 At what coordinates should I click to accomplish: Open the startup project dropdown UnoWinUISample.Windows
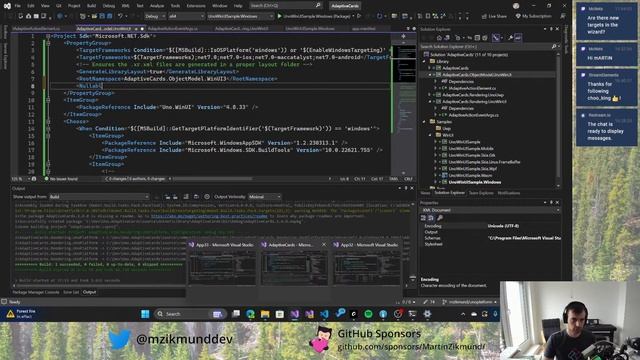[240, 16]
